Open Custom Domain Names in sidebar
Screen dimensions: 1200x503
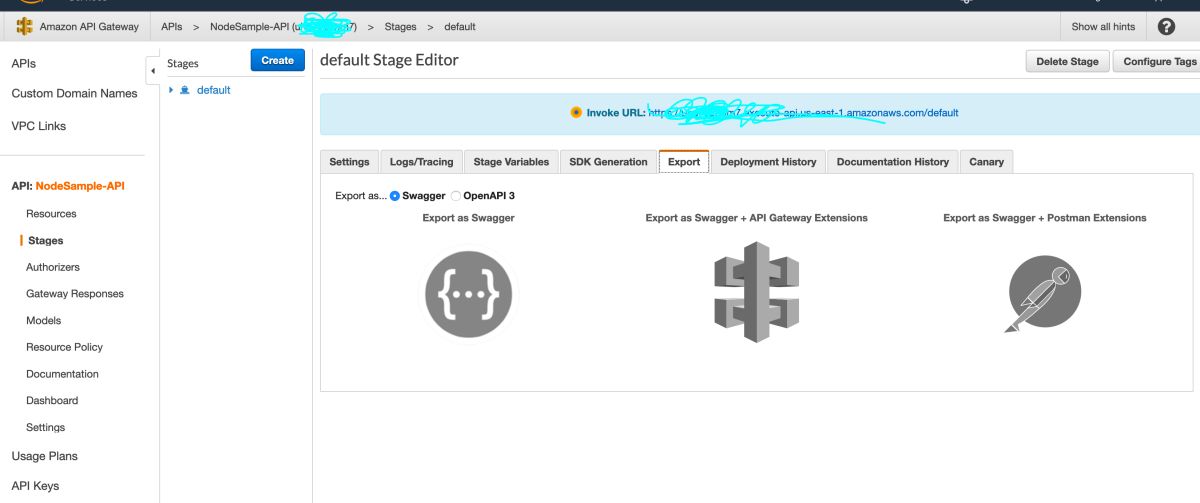(x=74, y=94)
